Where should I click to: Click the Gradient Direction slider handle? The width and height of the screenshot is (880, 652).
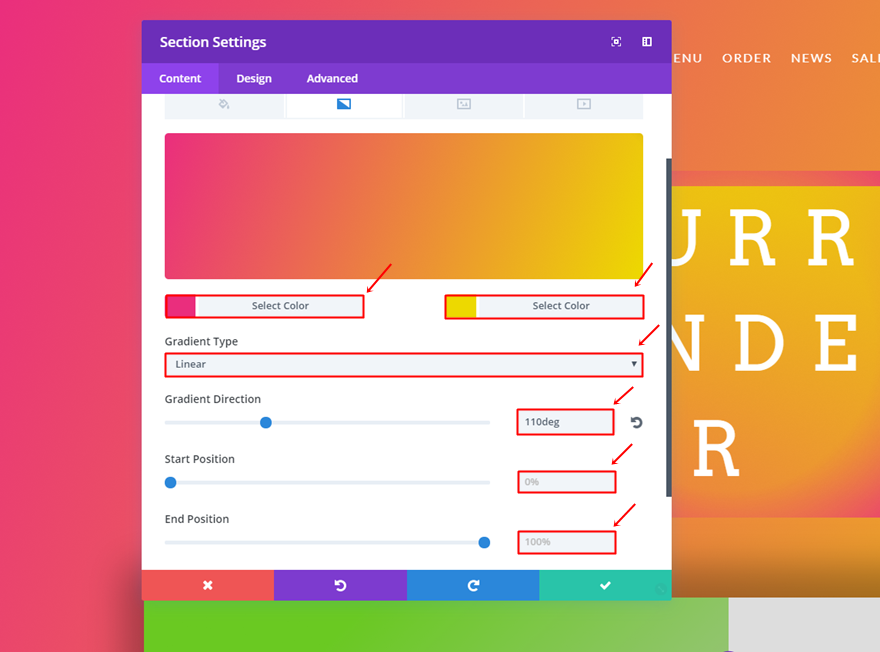[x=266, y=423]
